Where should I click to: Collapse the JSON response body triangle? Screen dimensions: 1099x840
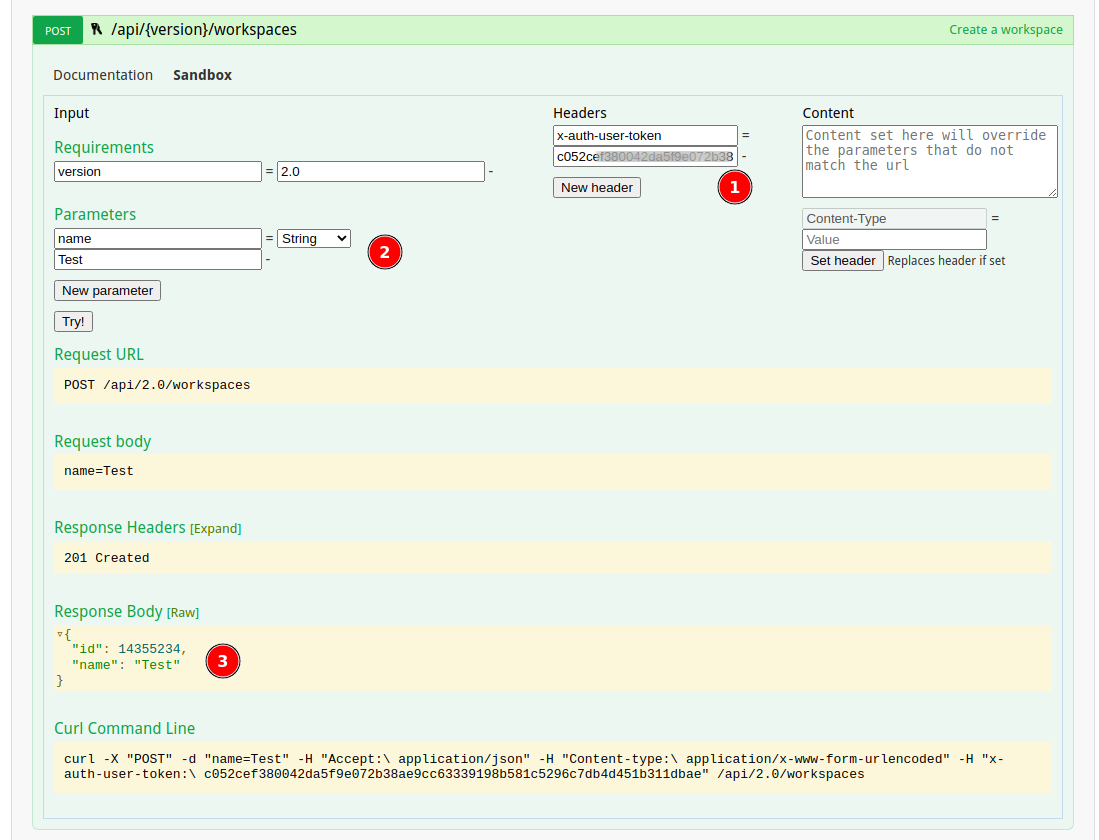click(60, 634)
